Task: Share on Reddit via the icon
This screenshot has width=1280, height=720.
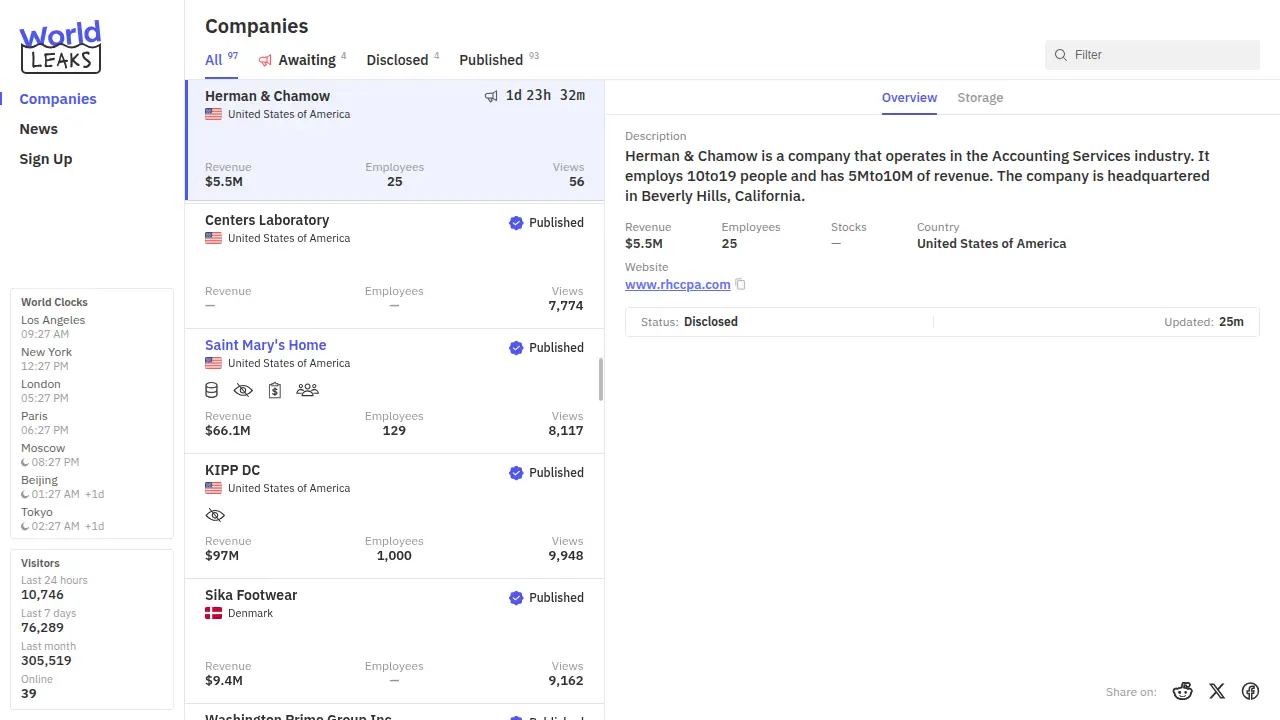Action: tap(1183, 691)
